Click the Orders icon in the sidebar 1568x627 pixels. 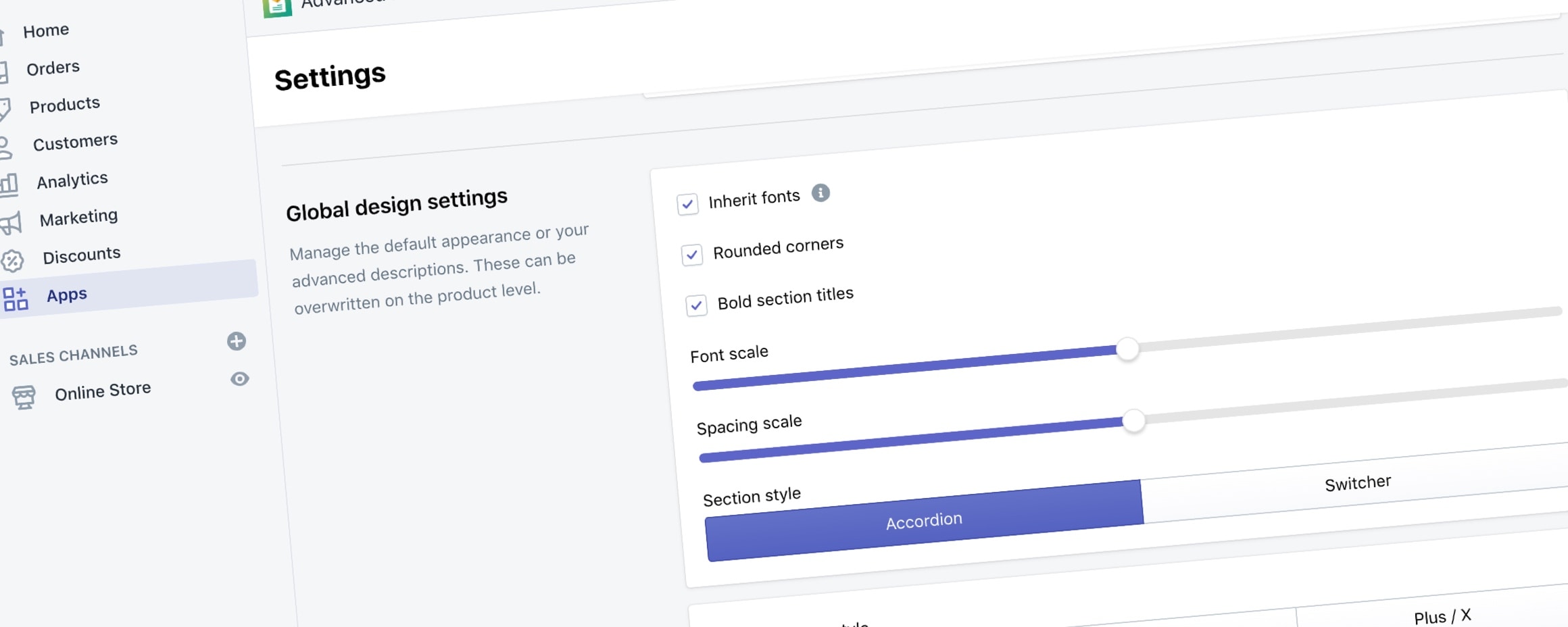tap(3, 72)
